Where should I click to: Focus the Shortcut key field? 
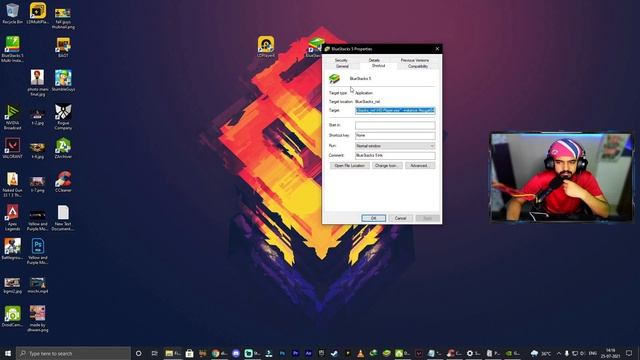pyautogui.click(x=395, y=136)
